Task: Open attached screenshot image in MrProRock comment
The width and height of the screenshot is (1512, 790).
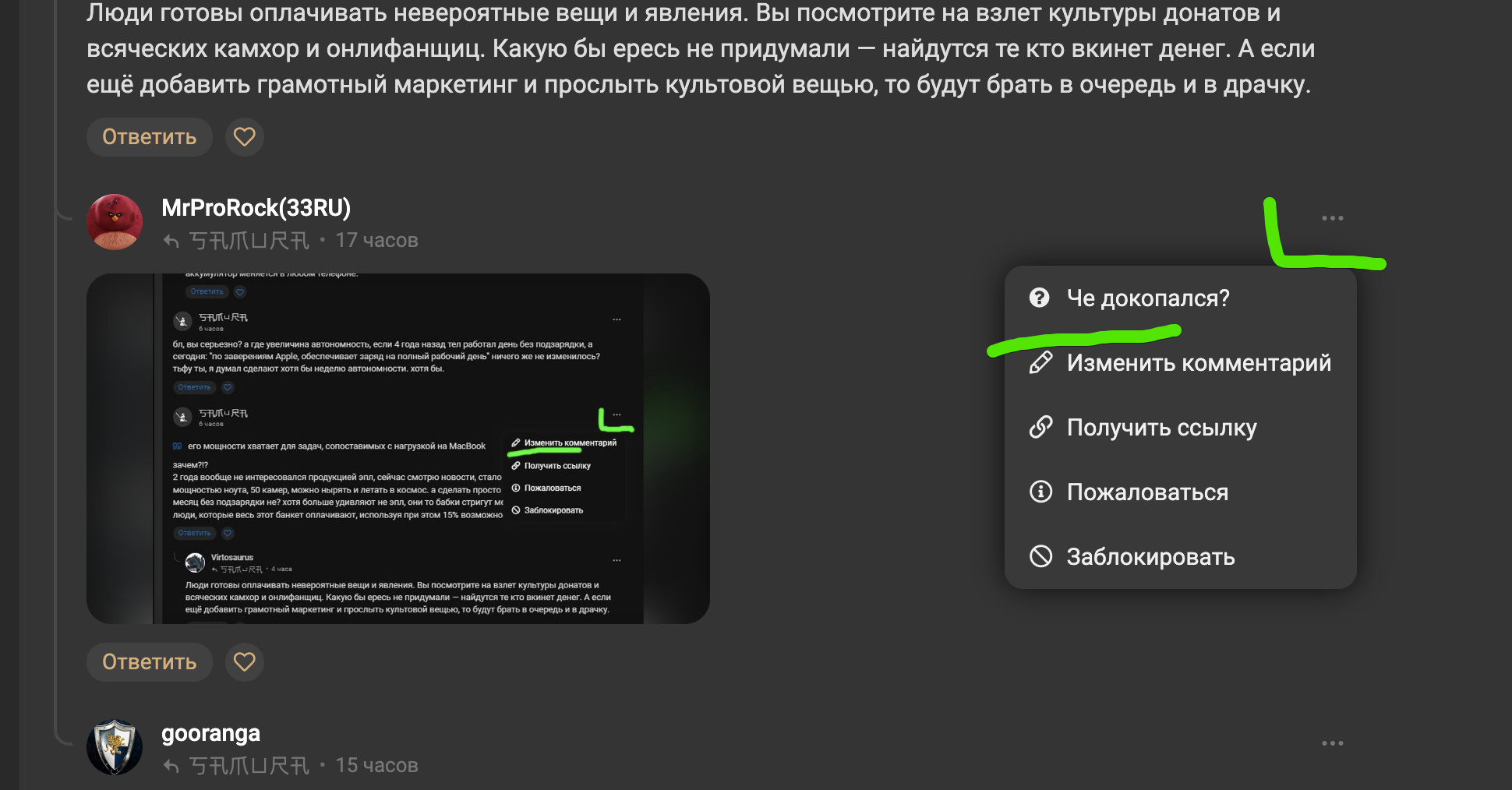Action: click(397, 448)
